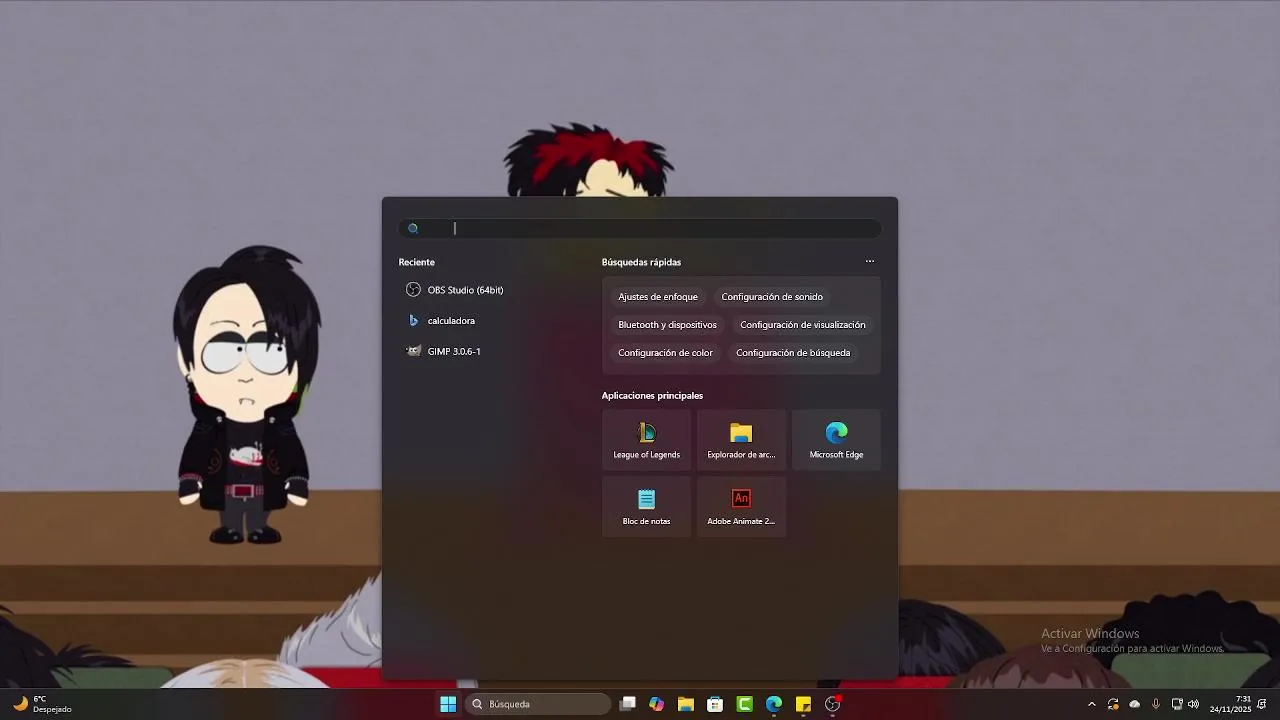
Task: Click the Bing icon beside calculadora
Action: [413, 321]
